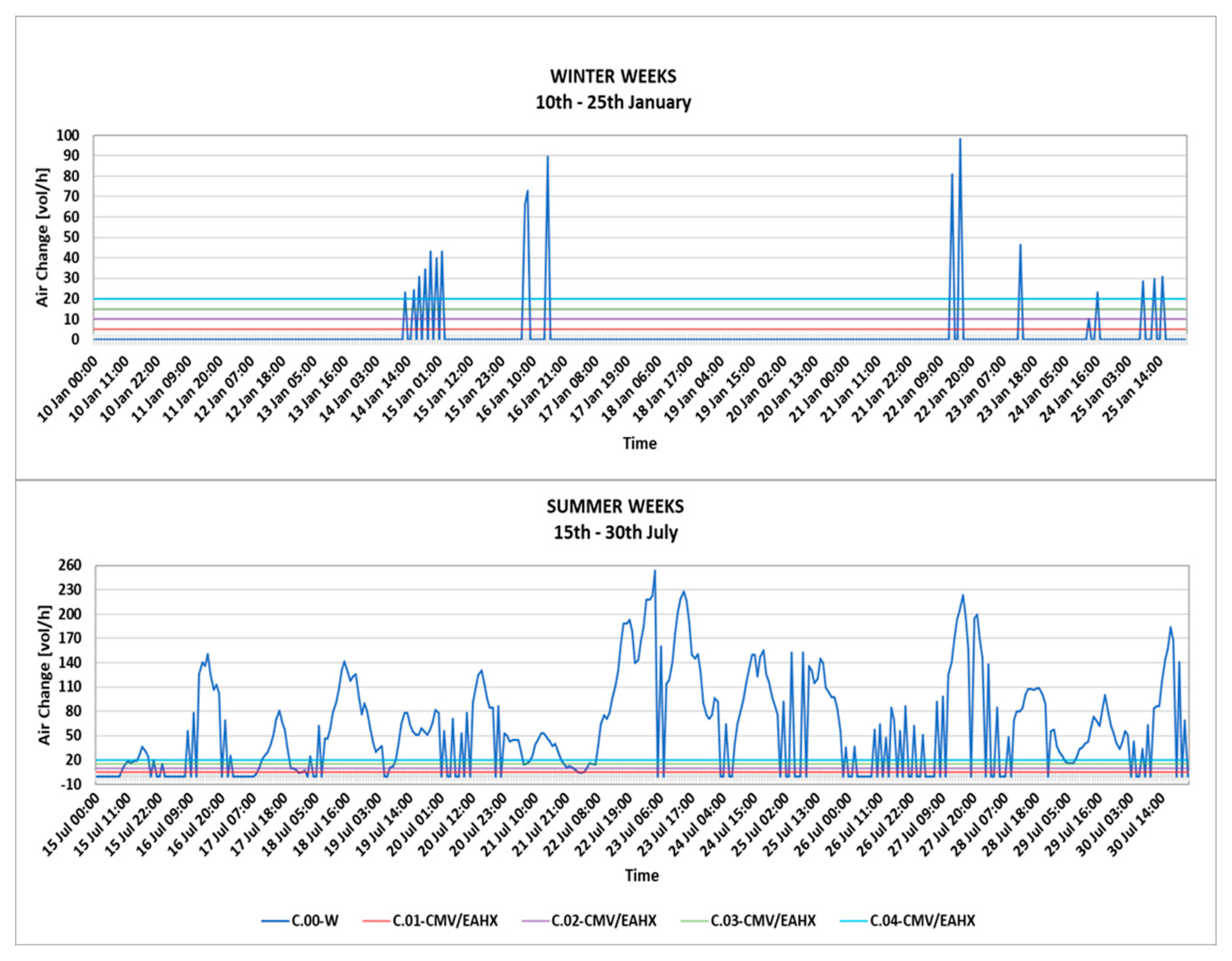1232x961 pixels.
Task: Click the C.00-W legend line swatch
Action: point(275,921)
